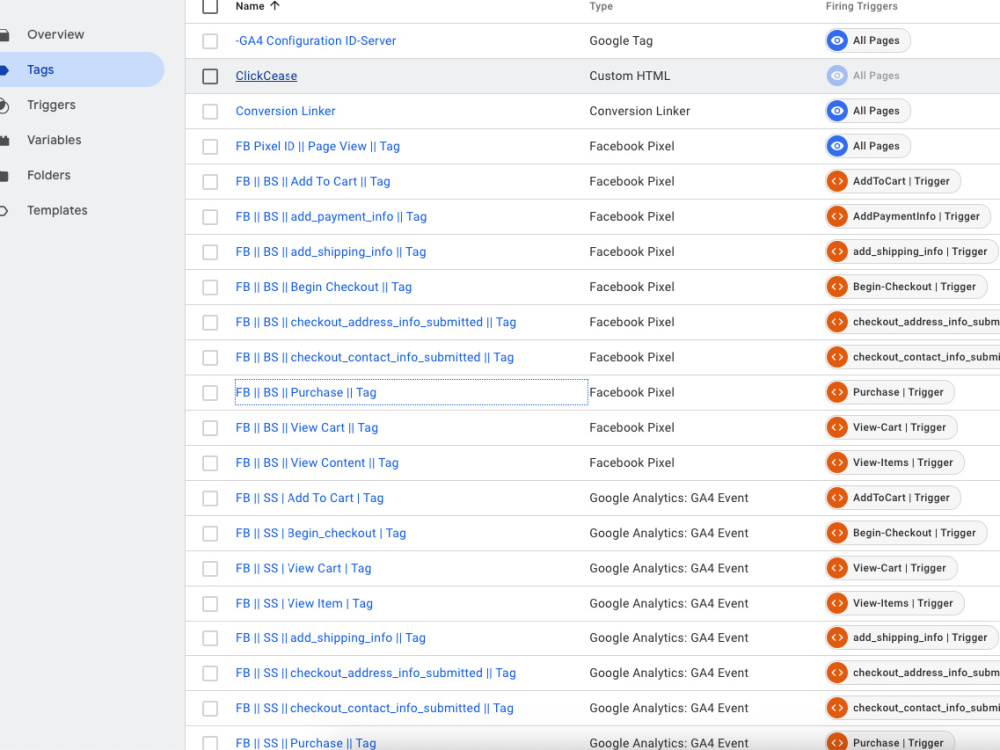Open AddToCart | Trigger for FB SS tag
1000x750 pixels.
click(893, 497)
